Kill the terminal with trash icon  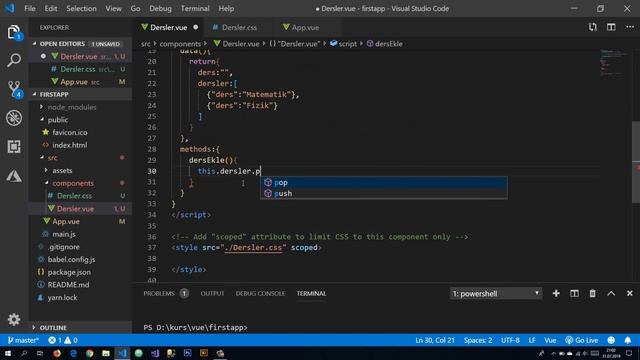pos(592,293)
